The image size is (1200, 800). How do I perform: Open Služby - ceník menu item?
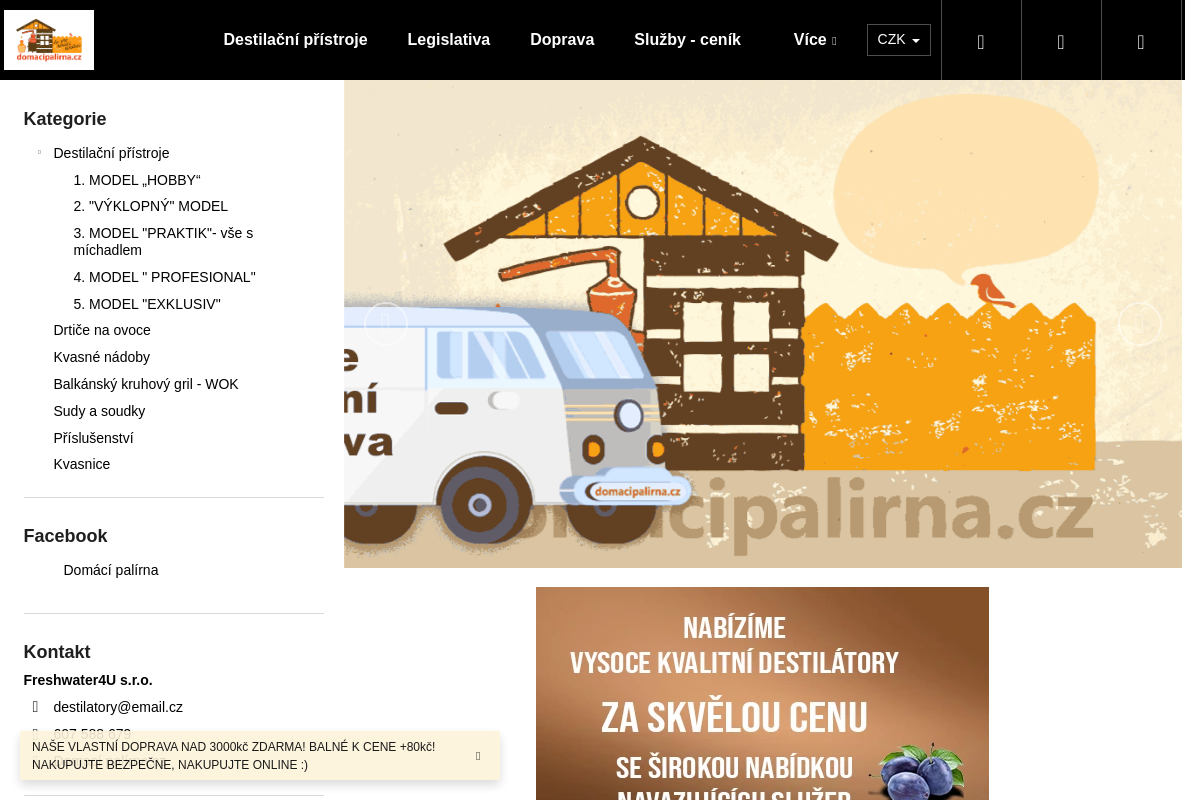[x=687, y=40]
